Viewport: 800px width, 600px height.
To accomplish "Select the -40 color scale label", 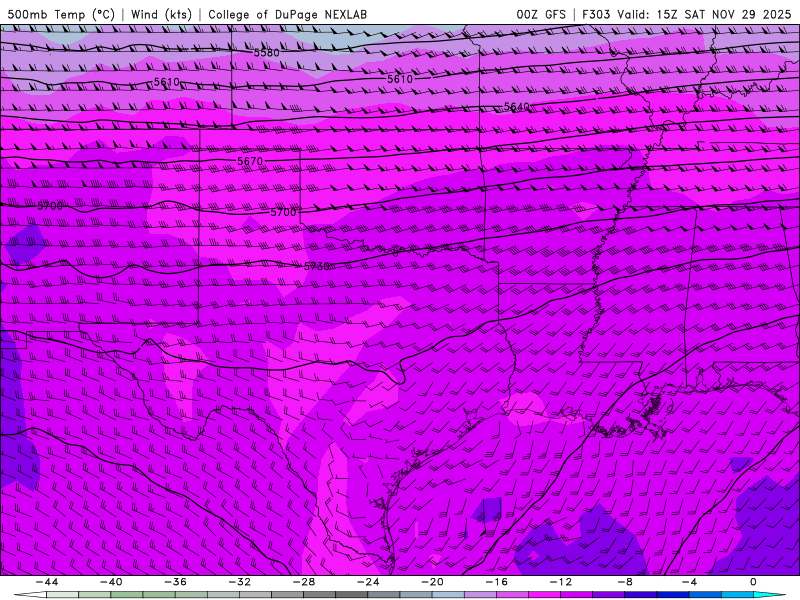I will tap(111, 582).
